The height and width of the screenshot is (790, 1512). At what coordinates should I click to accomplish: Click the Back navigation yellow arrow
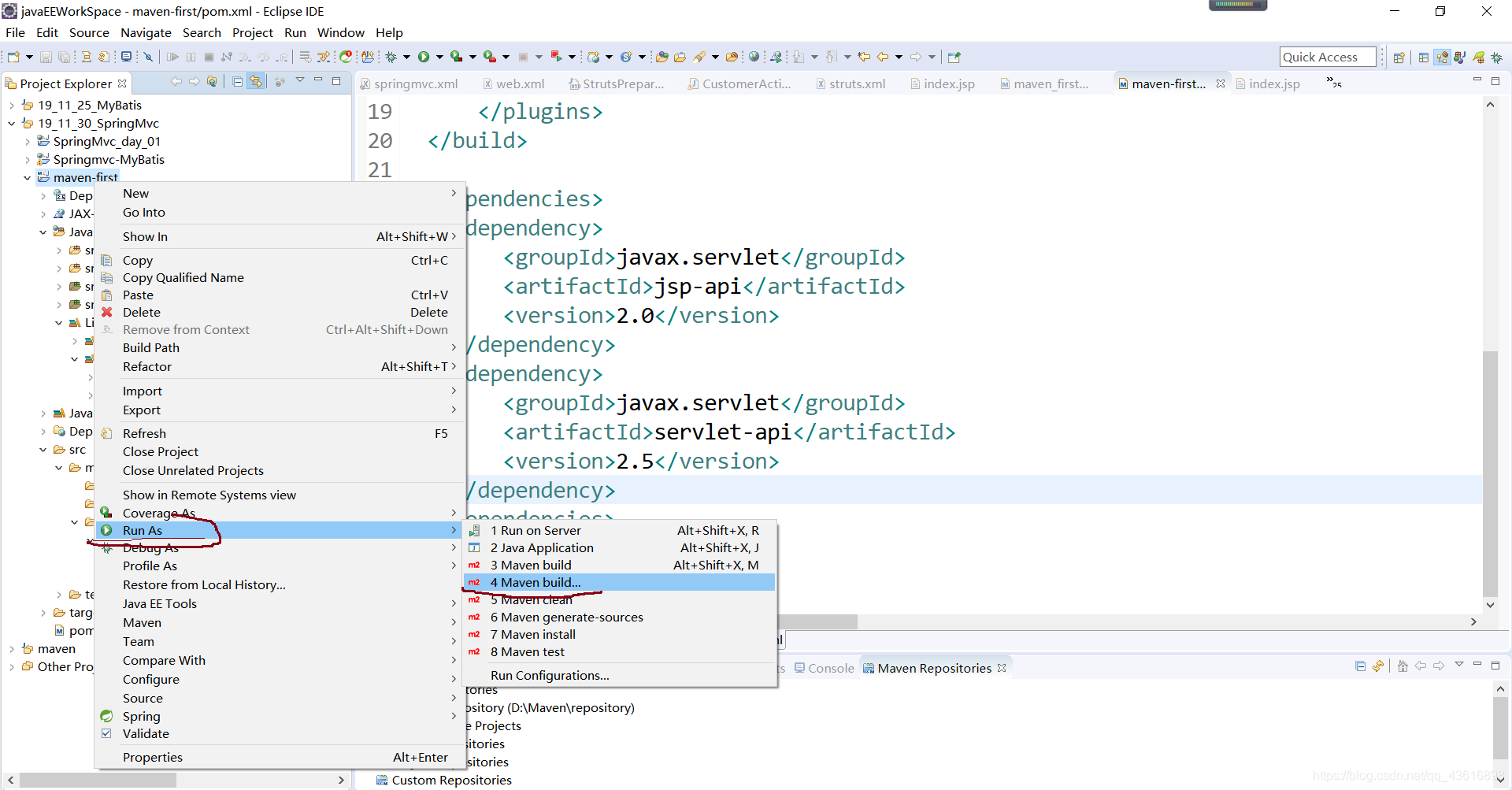coord(883,57)
